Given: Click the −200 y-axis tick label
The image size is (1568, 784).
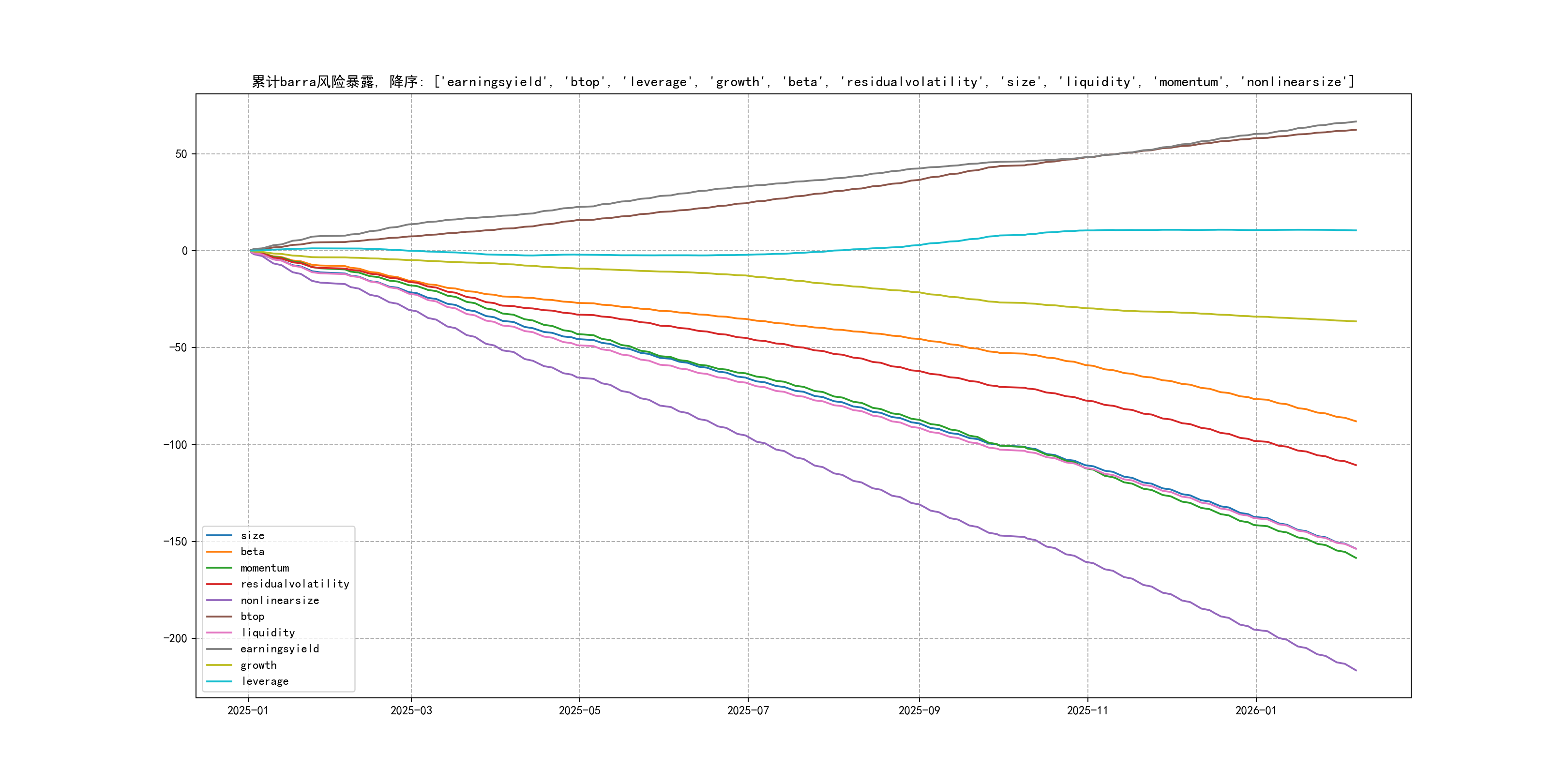Looking at the screenshot, I should (175, 638).
